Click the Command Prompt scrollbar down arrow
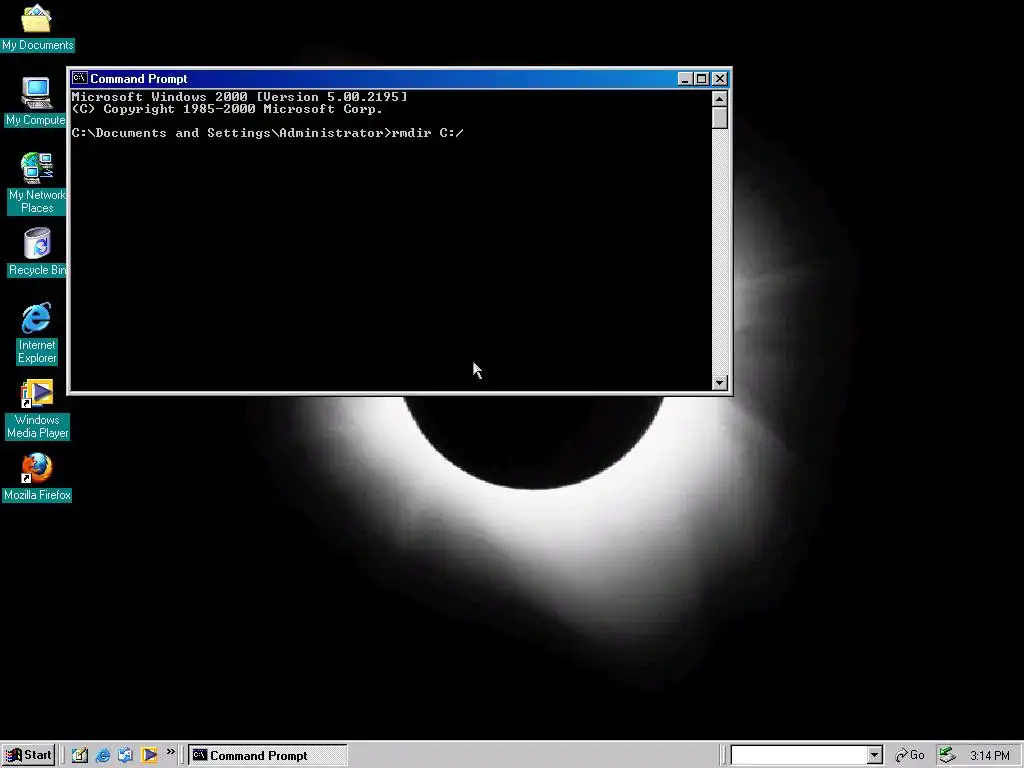 tap(720, 383)
